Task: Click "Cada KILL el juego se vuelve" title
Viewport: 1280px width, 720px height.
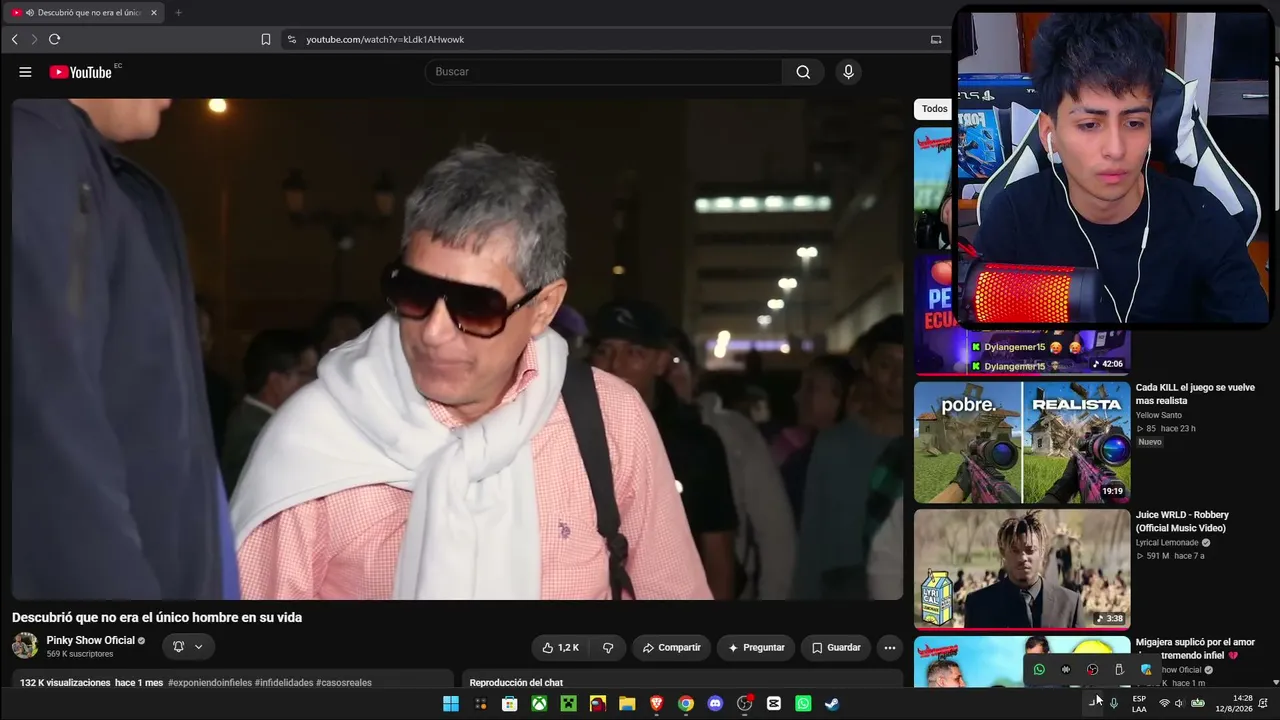Action: (x=1195, y=394)
